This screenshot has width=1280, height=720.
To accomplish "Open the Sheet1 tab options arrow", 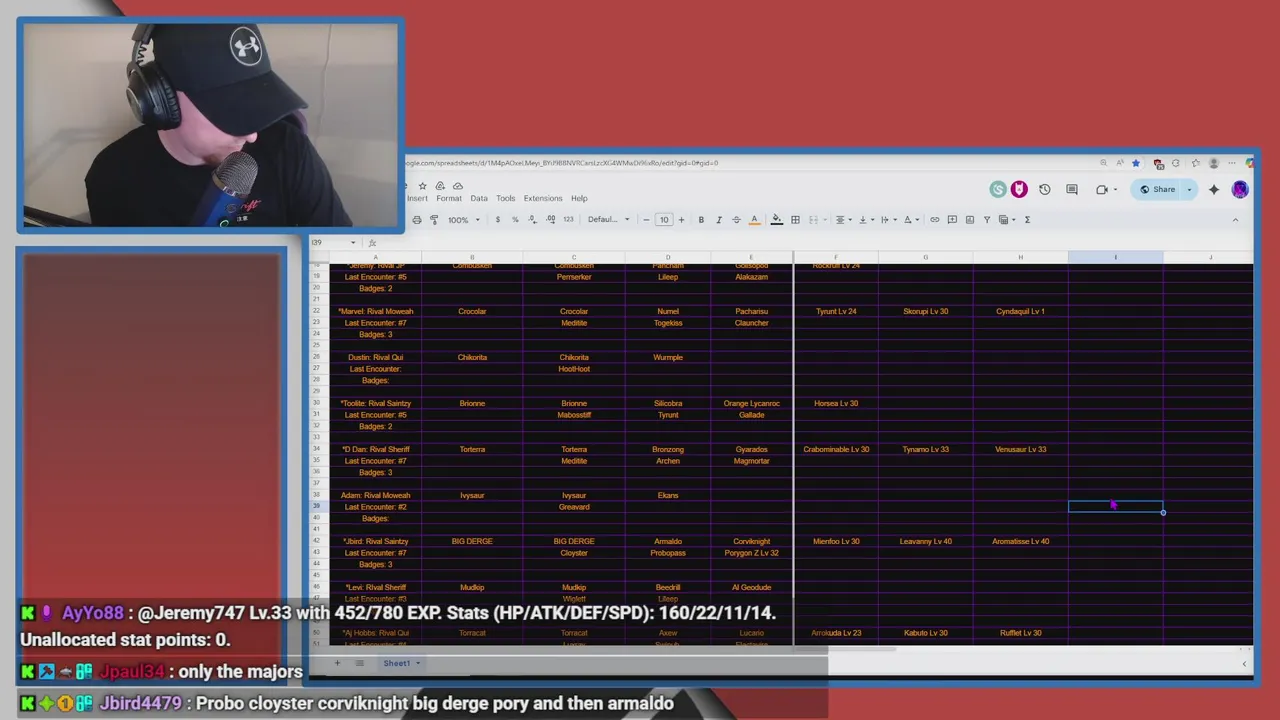I will (x=416, y=663).
